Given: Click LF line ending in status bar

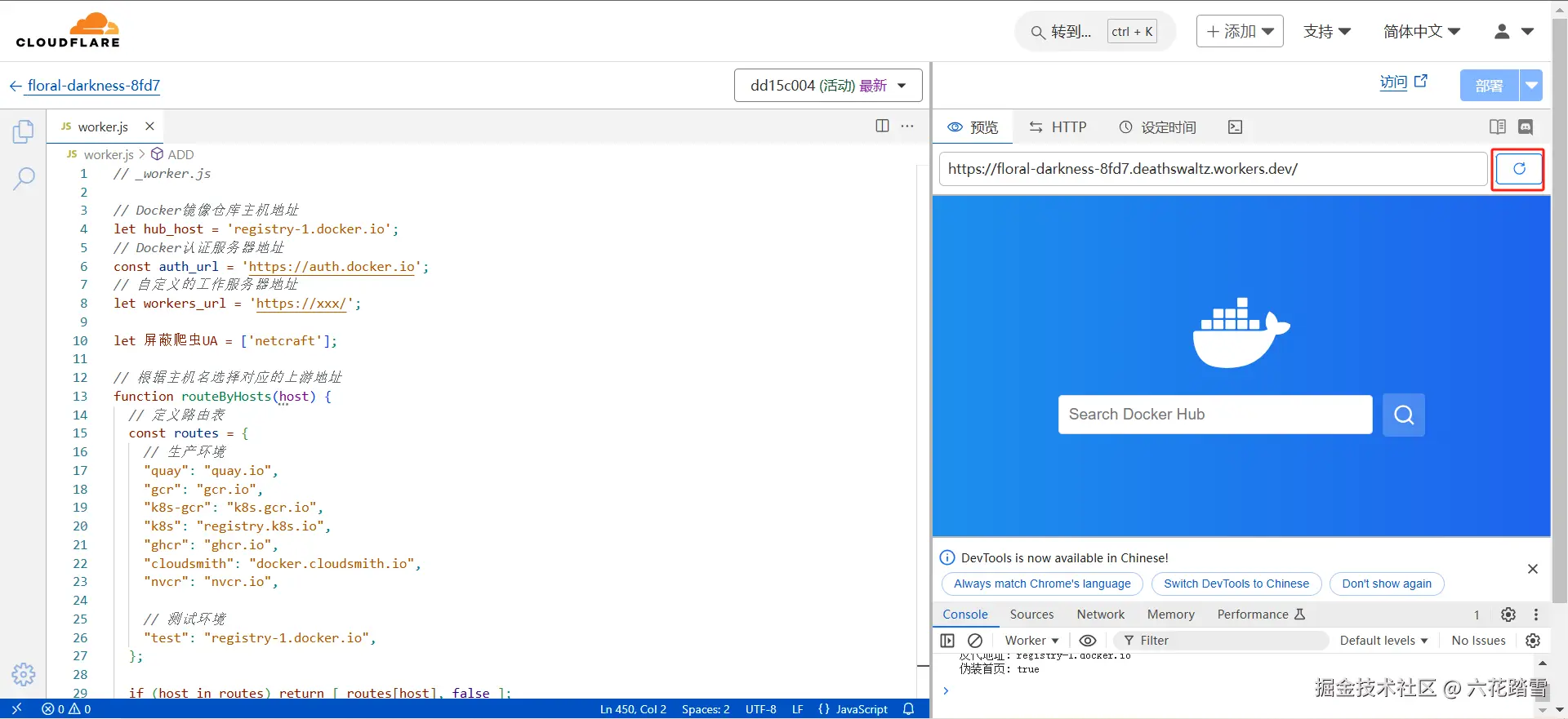Looking at the screenshot, I should coord(797,709).
